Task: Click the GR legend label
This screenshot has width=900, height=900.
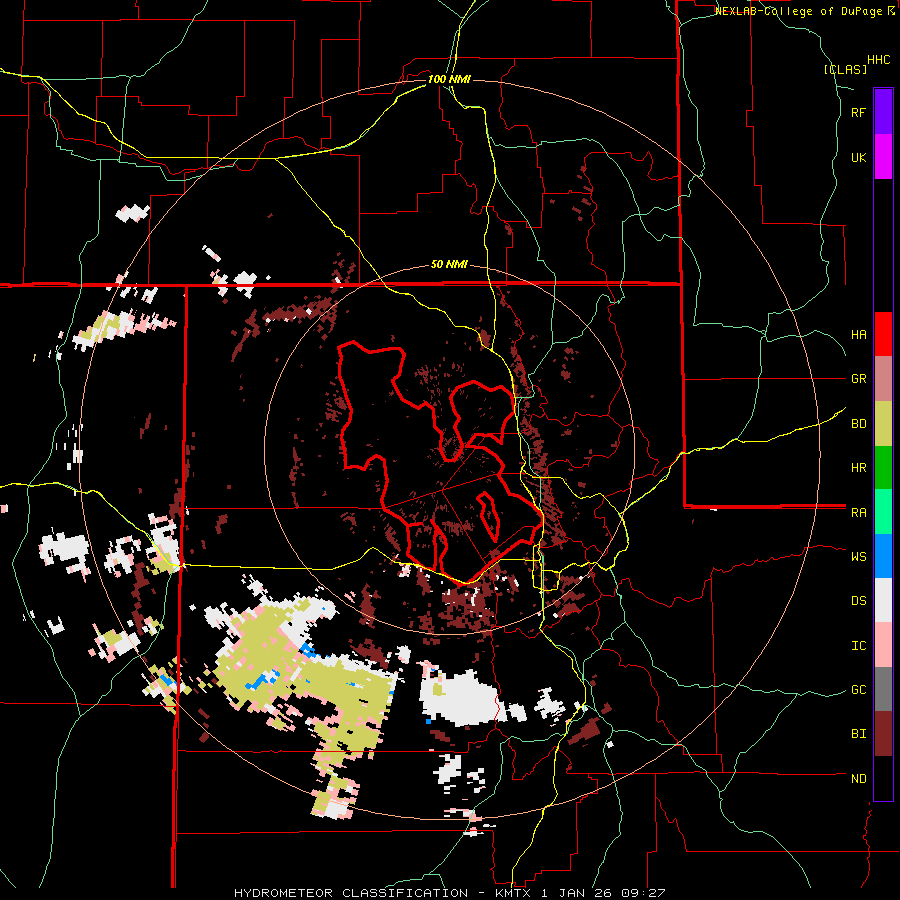Action: point(858,379)
